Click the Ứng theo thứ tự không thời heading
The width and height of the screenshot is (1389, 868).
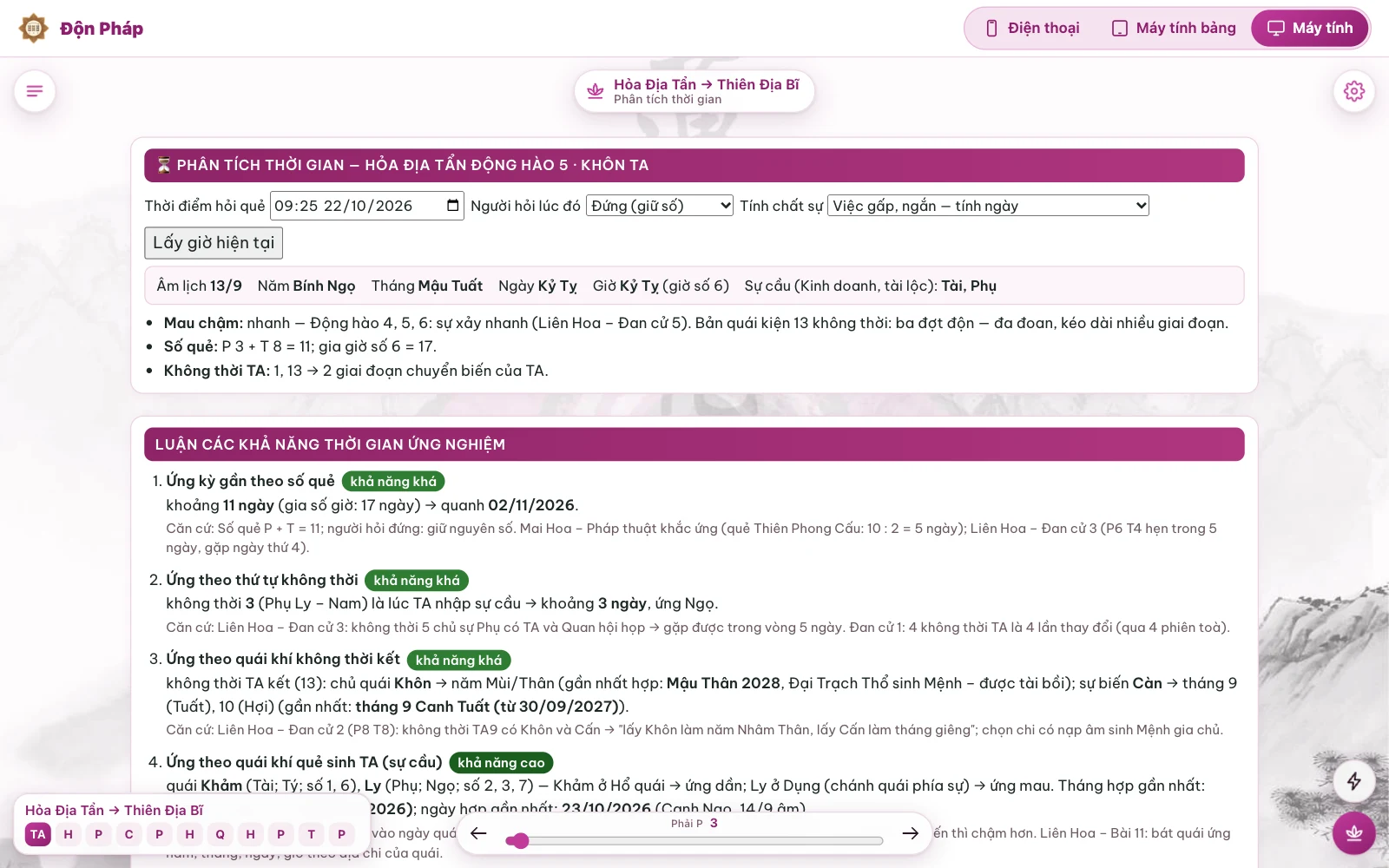point(262,580)
